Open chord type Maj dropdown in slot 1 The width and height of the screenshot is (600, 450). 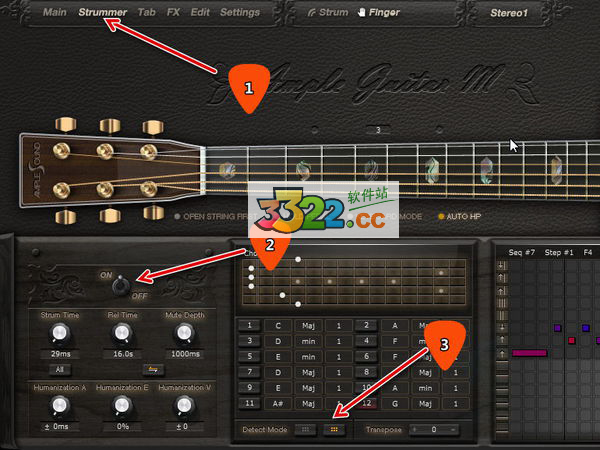(308, 326)
